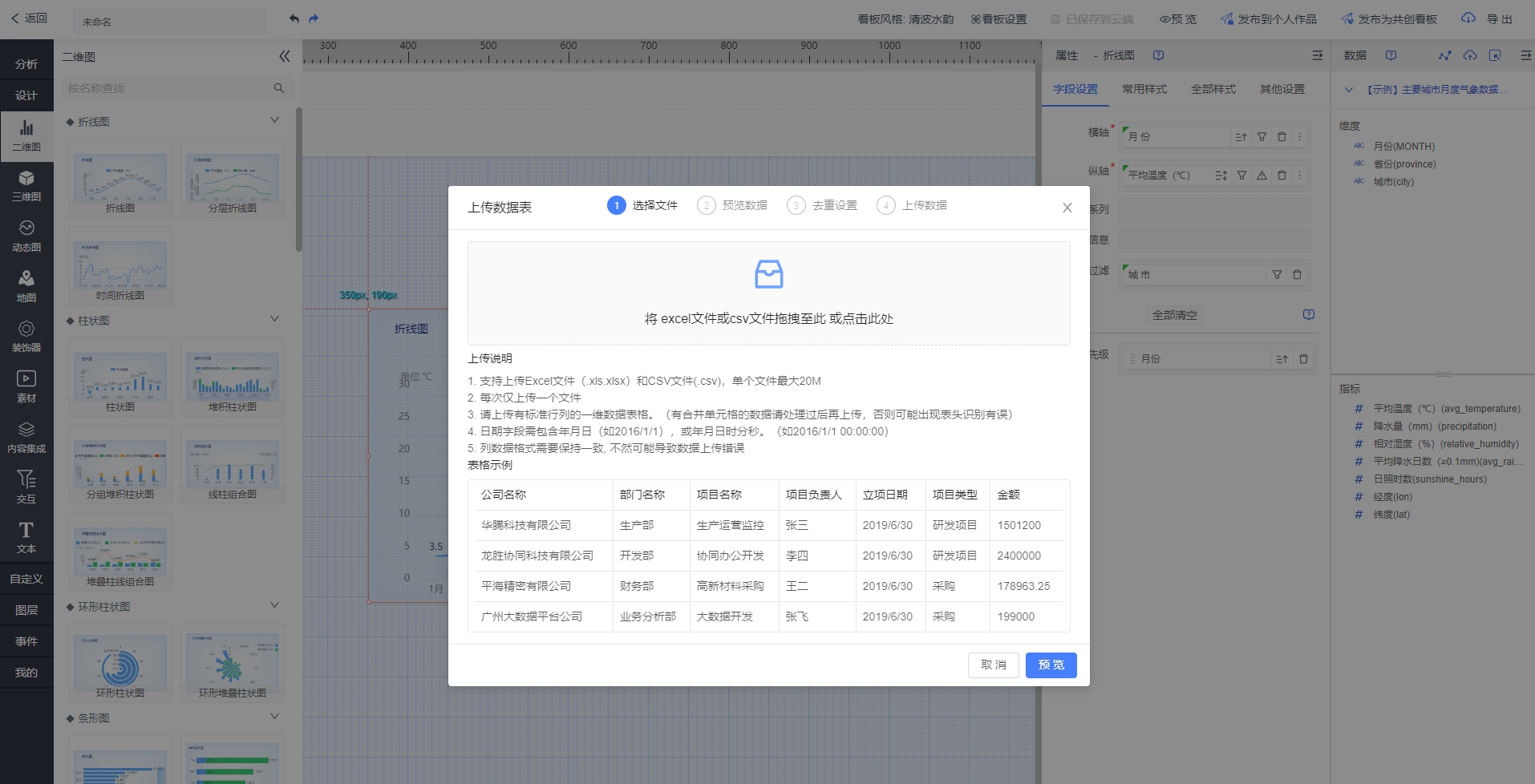Switch to the 常用样式 tab
The image size is (1535, 784).
1144,89
